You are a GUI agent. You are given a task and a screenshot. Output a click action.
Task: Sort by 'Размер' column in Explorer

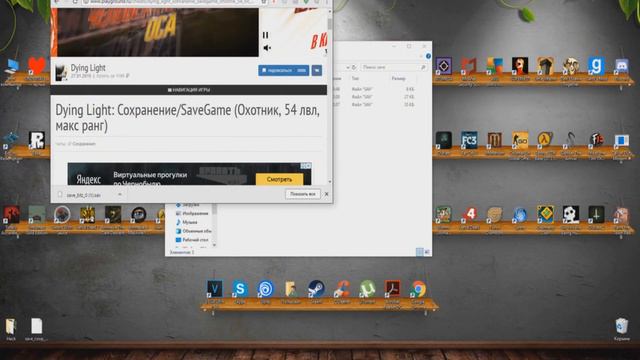pyautogui.click(x=398, y=78)
